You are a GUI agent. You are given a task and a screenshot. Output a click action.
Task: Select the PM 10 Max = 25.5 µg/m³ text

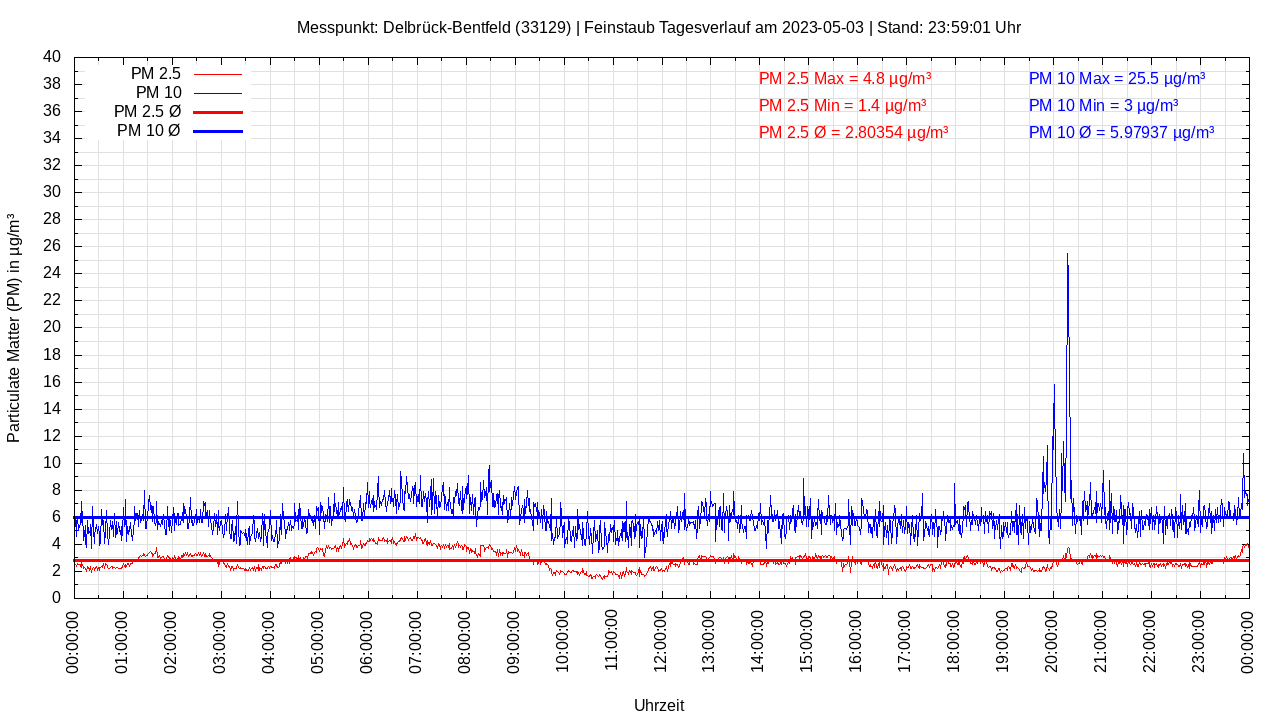pos(1117,78)
